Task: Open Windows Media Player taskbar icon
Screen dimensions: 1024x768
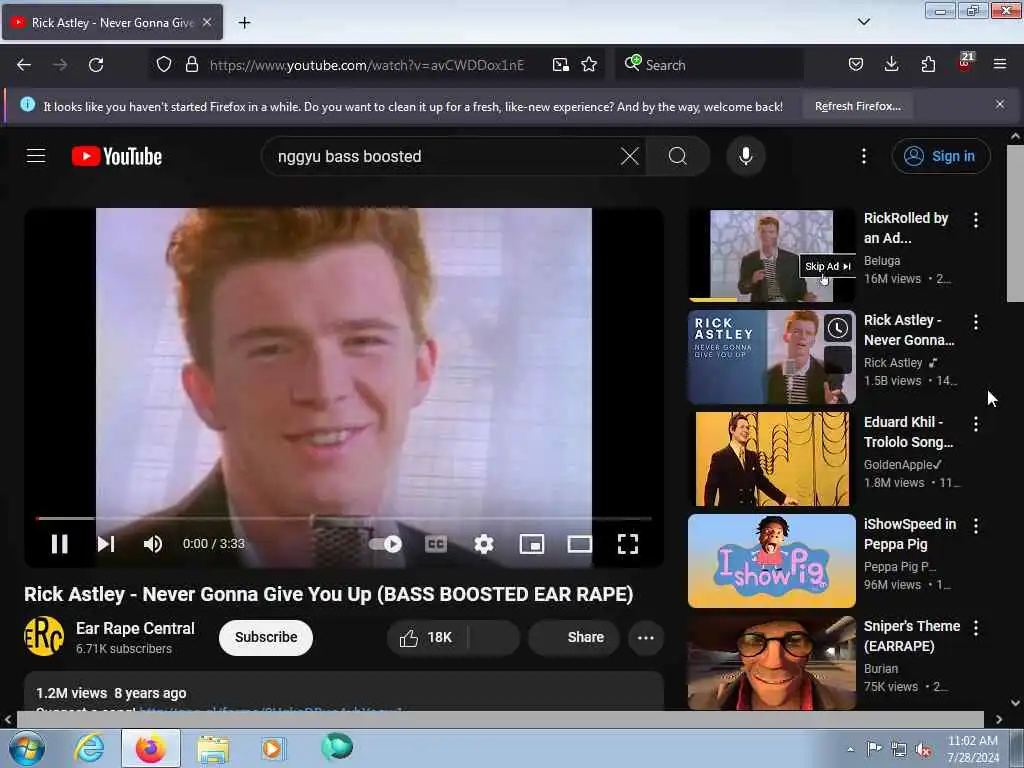Action: [x=272, y=748]
